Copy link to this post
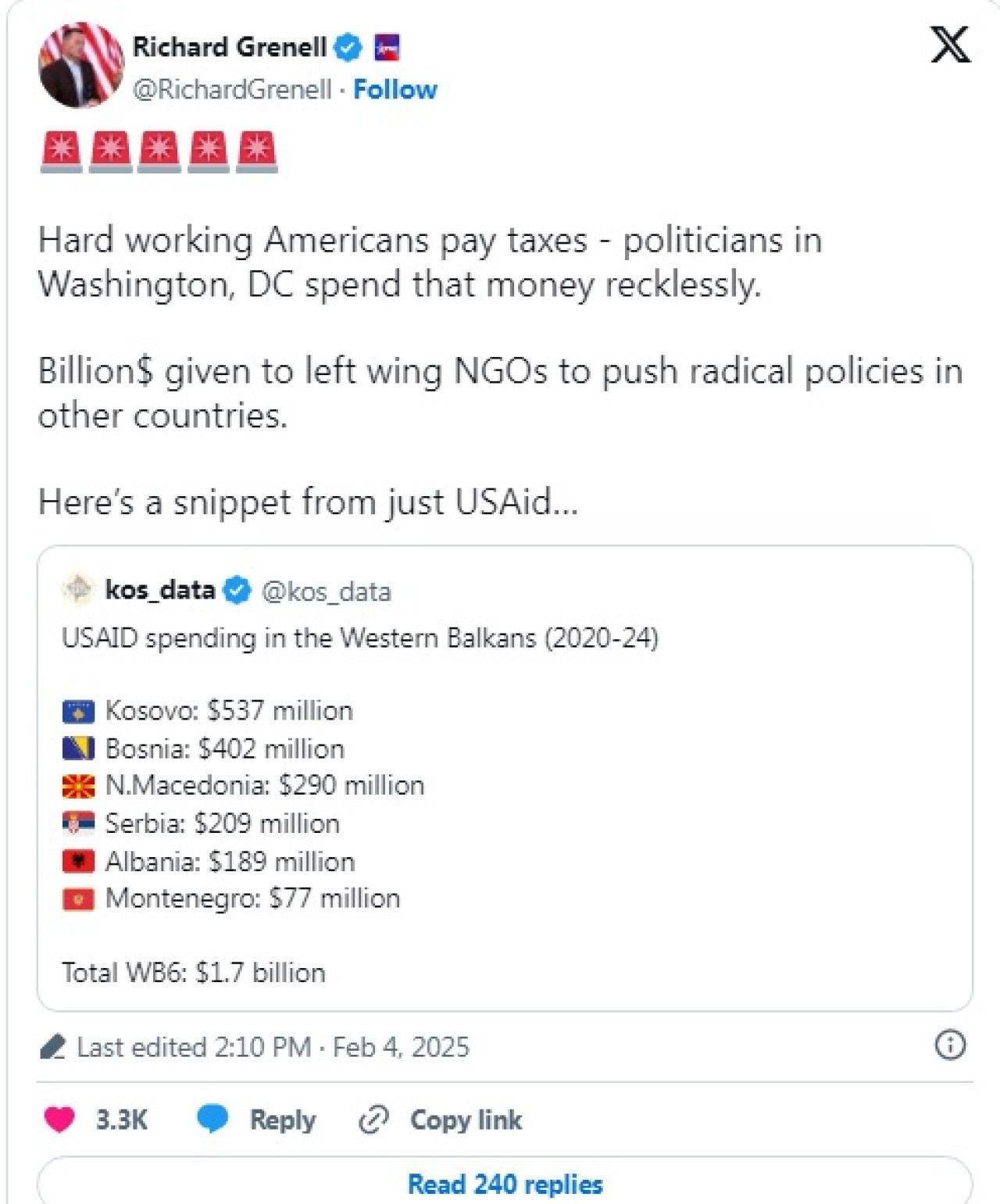1000x1204 pixels. point(440,1120)
